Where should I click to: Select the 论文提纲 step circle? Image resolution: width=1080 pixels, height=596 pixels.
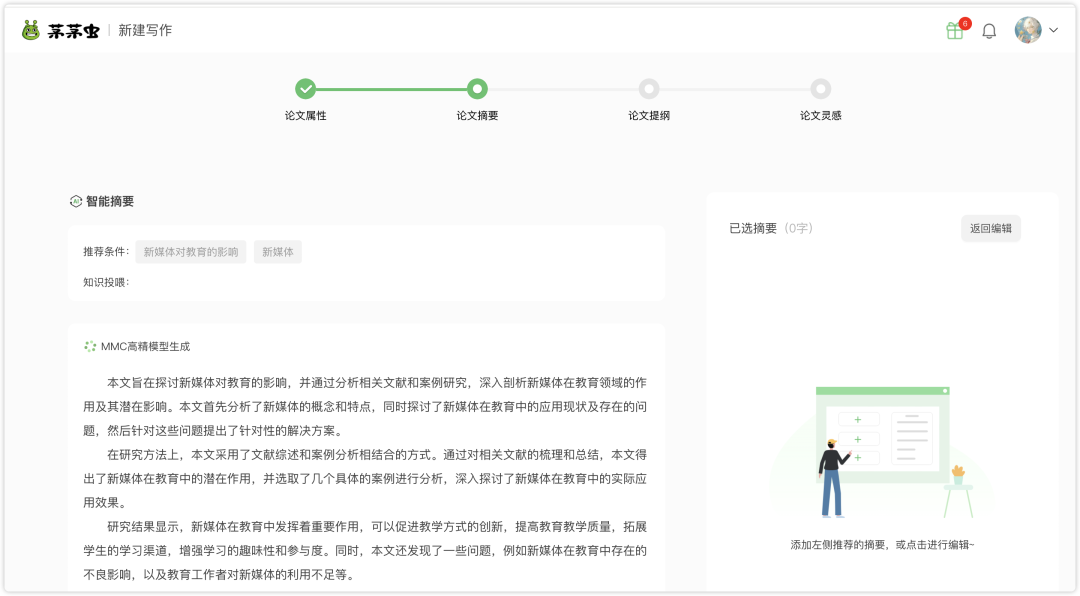(649, 89)
